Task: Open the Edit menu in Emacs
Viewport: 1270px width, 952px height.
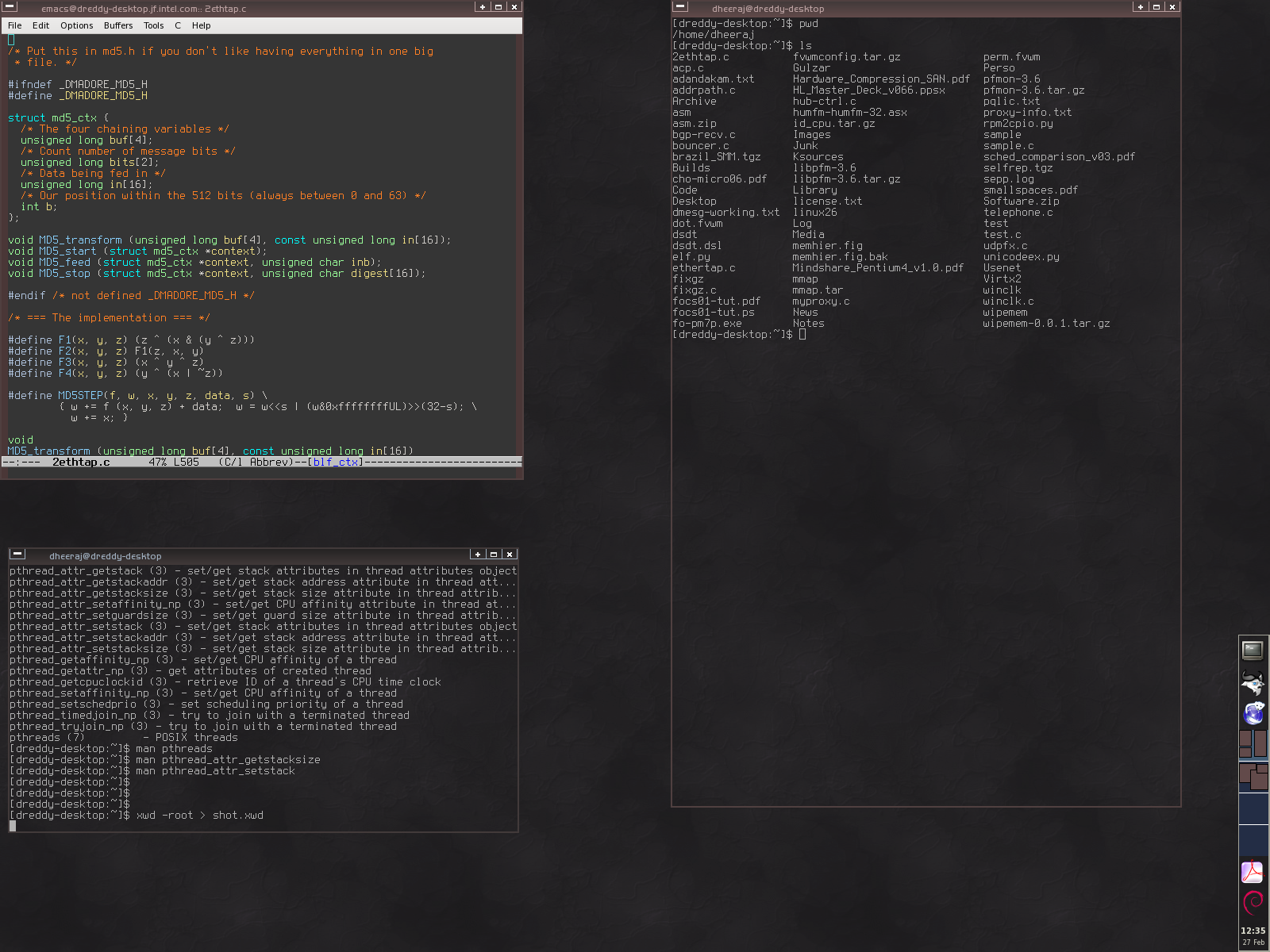Action: pos(40,25)
